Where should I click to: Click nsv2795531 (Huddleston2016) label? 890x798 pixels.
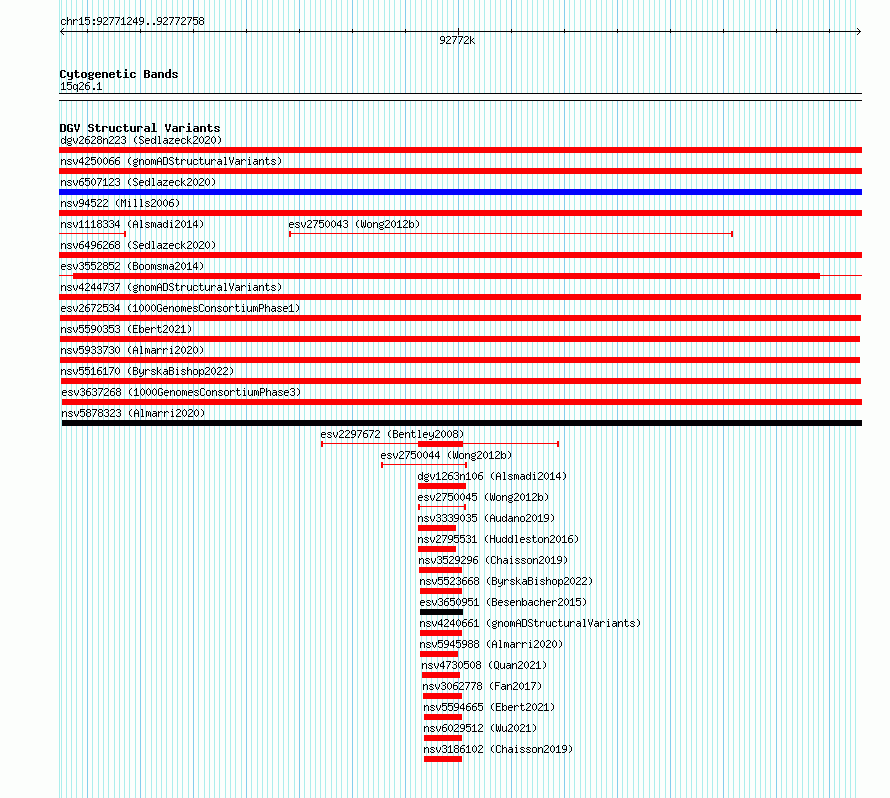click(x=498, y=539)
